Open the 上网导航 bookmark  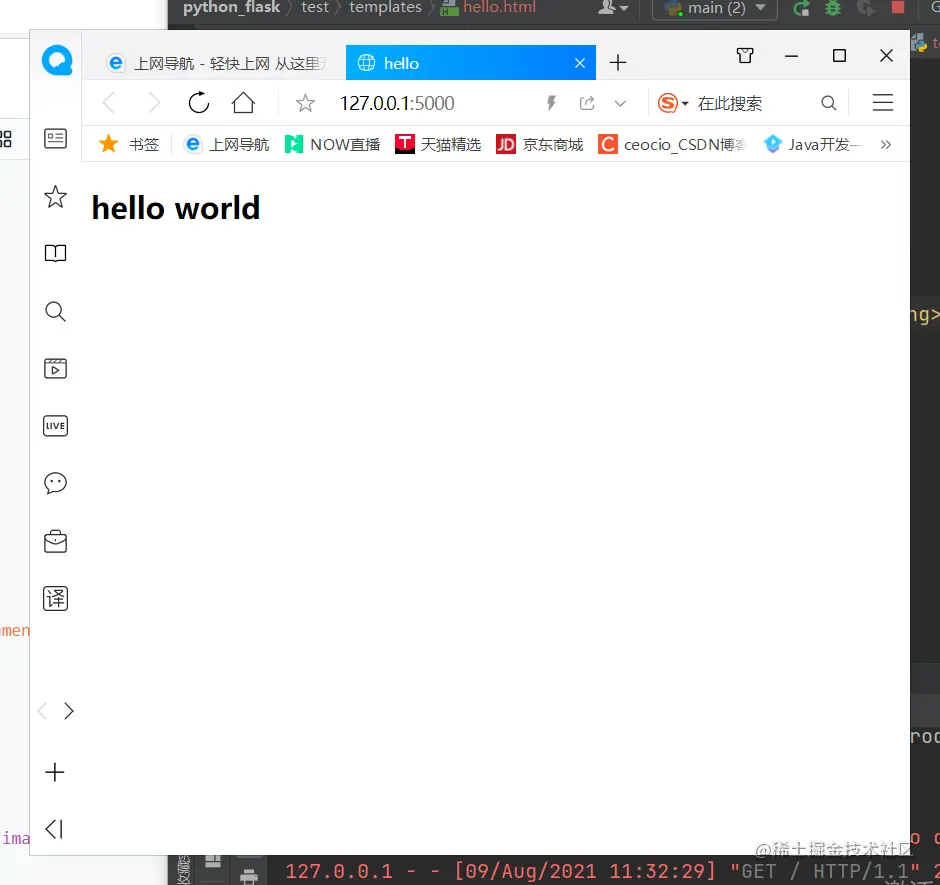click(227, 145)
